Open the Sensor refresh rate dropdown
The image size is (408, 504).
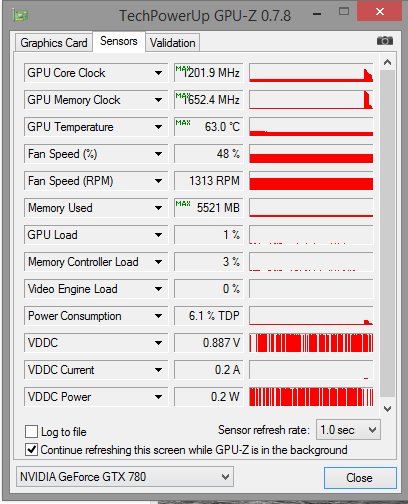click(348, 430)
